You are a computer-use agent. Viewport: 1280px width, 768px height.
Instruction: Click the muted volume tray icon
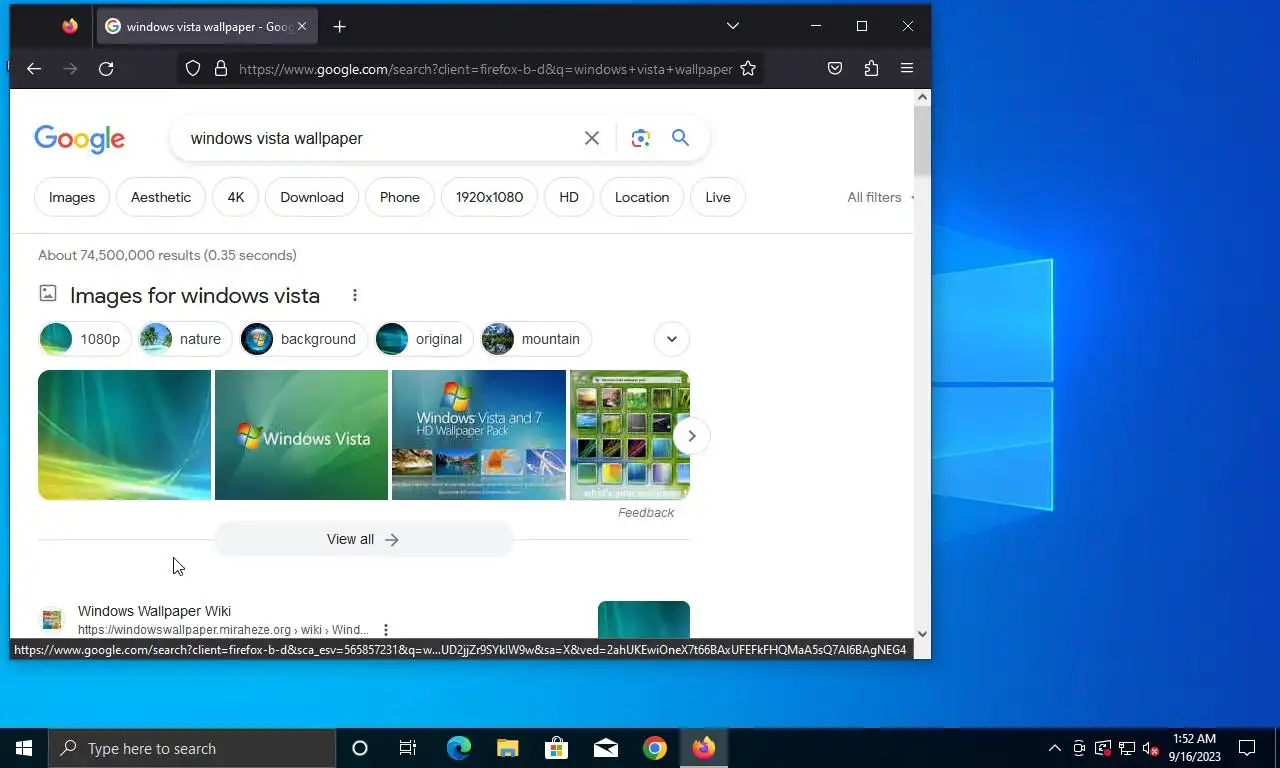[1150, 748]
